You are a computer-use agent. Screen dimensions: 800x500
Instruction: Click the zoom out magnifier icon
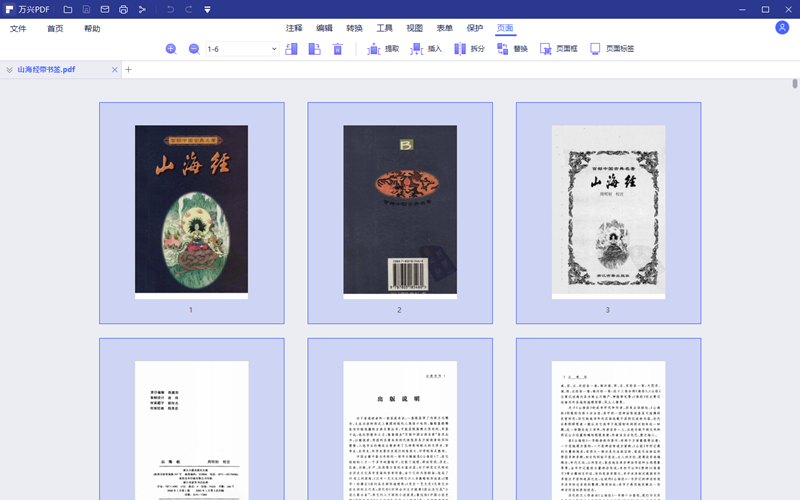point(194,49)
